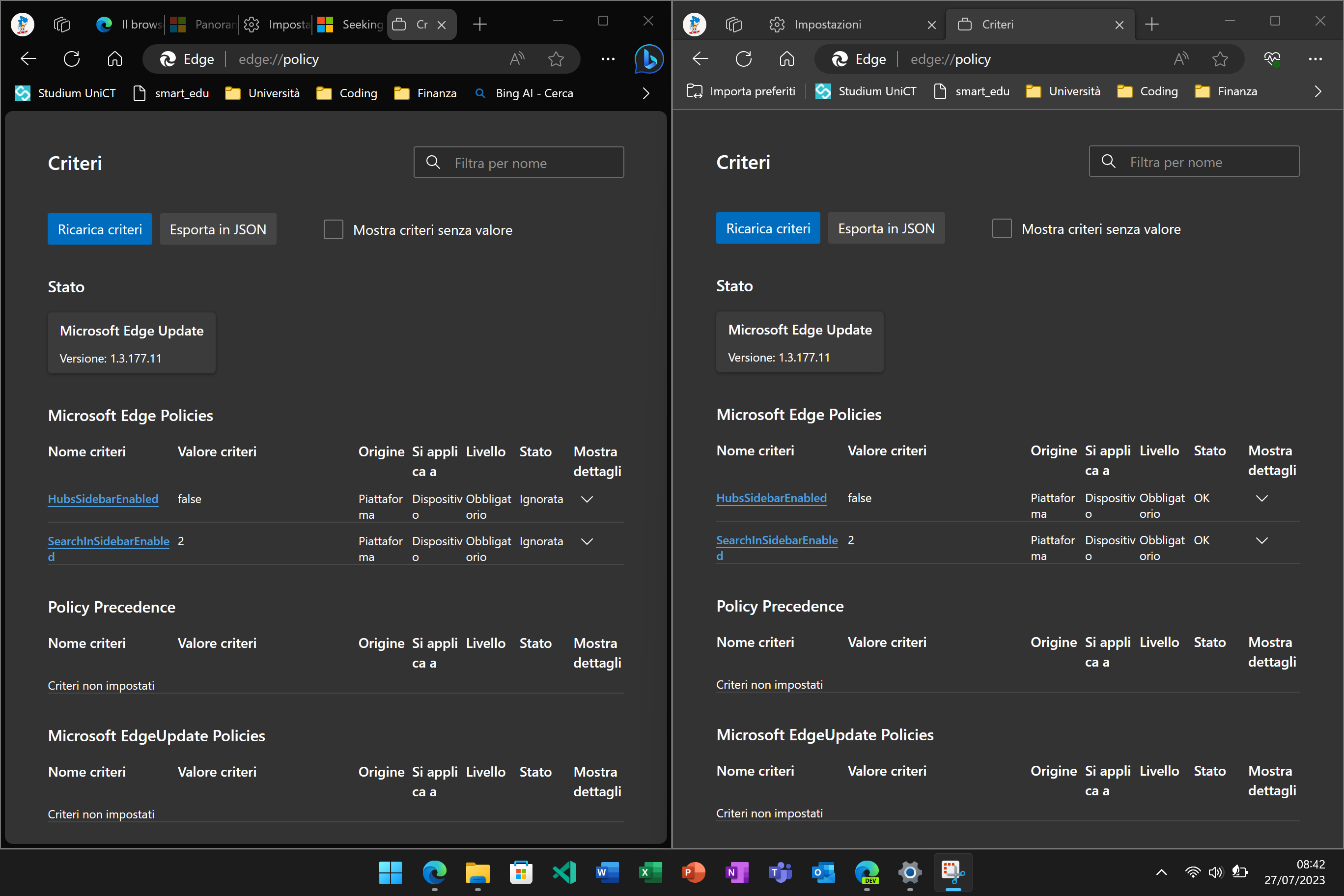Expand details for HubsSidebarEnabled policy

click(587, 499)
